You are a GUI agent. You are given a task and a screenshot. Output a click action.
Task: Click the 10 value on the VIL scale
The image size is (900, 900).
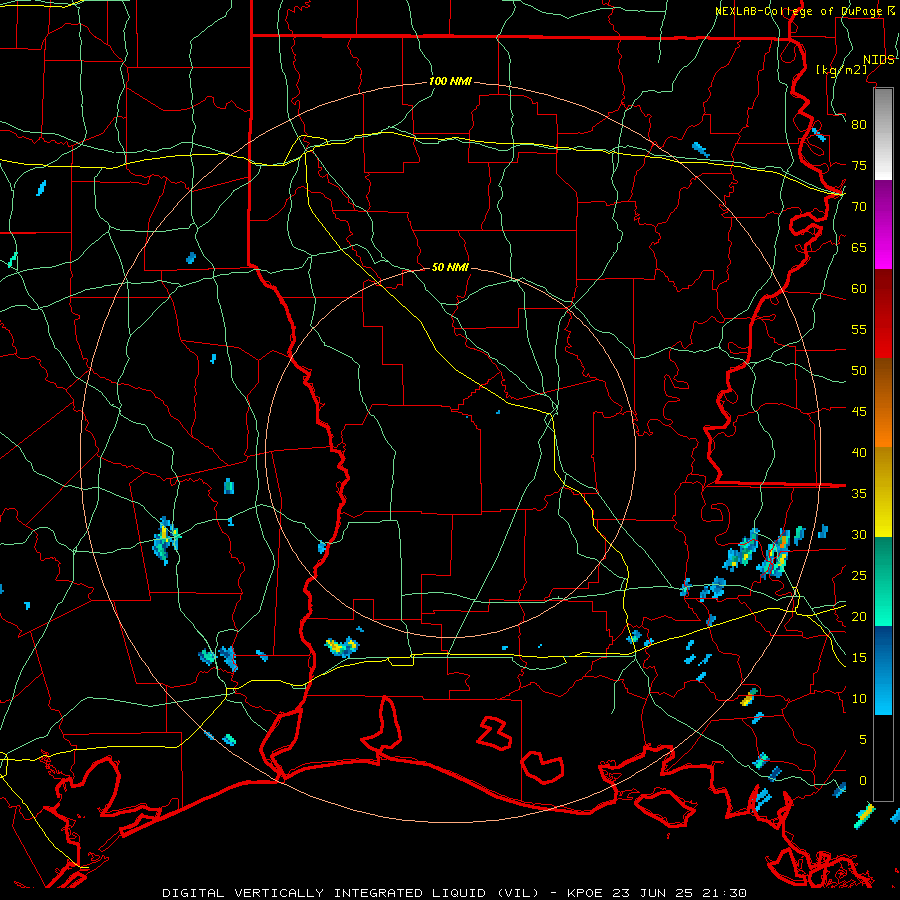click(859, 699)
